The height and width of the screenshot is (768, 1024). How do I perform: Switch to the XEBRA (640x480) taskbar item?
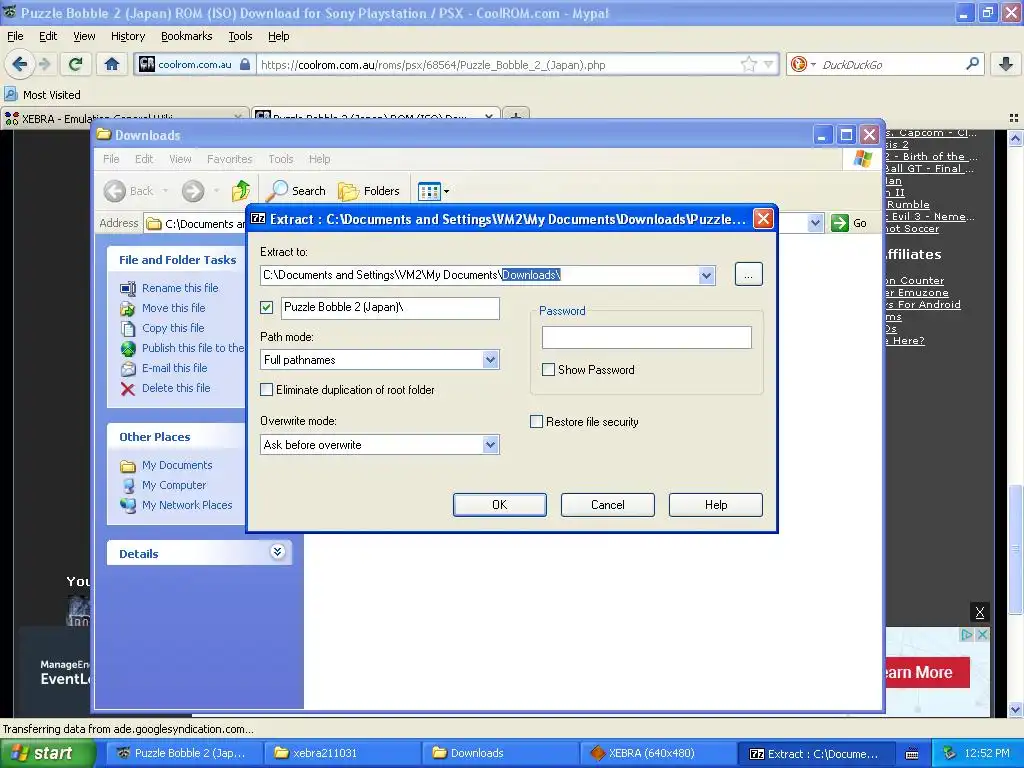click(657, 753)
